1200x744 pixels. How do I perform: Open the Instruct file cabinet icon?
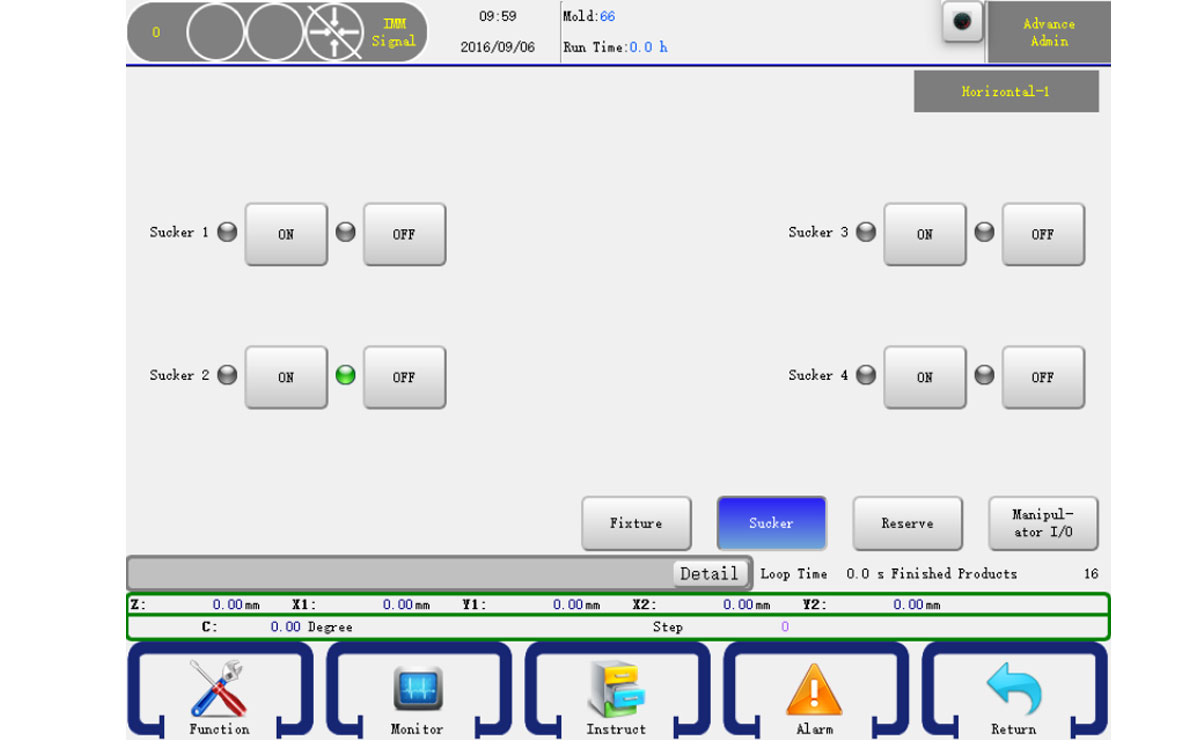click(616, 689)
